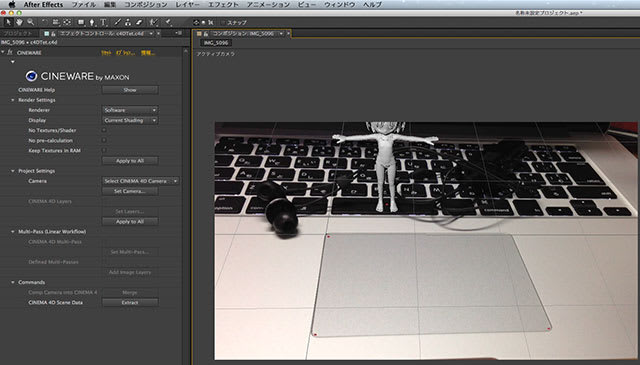Select the Clone Stamp tool
The width and height of the screenshot is (640, 365).
128,22
